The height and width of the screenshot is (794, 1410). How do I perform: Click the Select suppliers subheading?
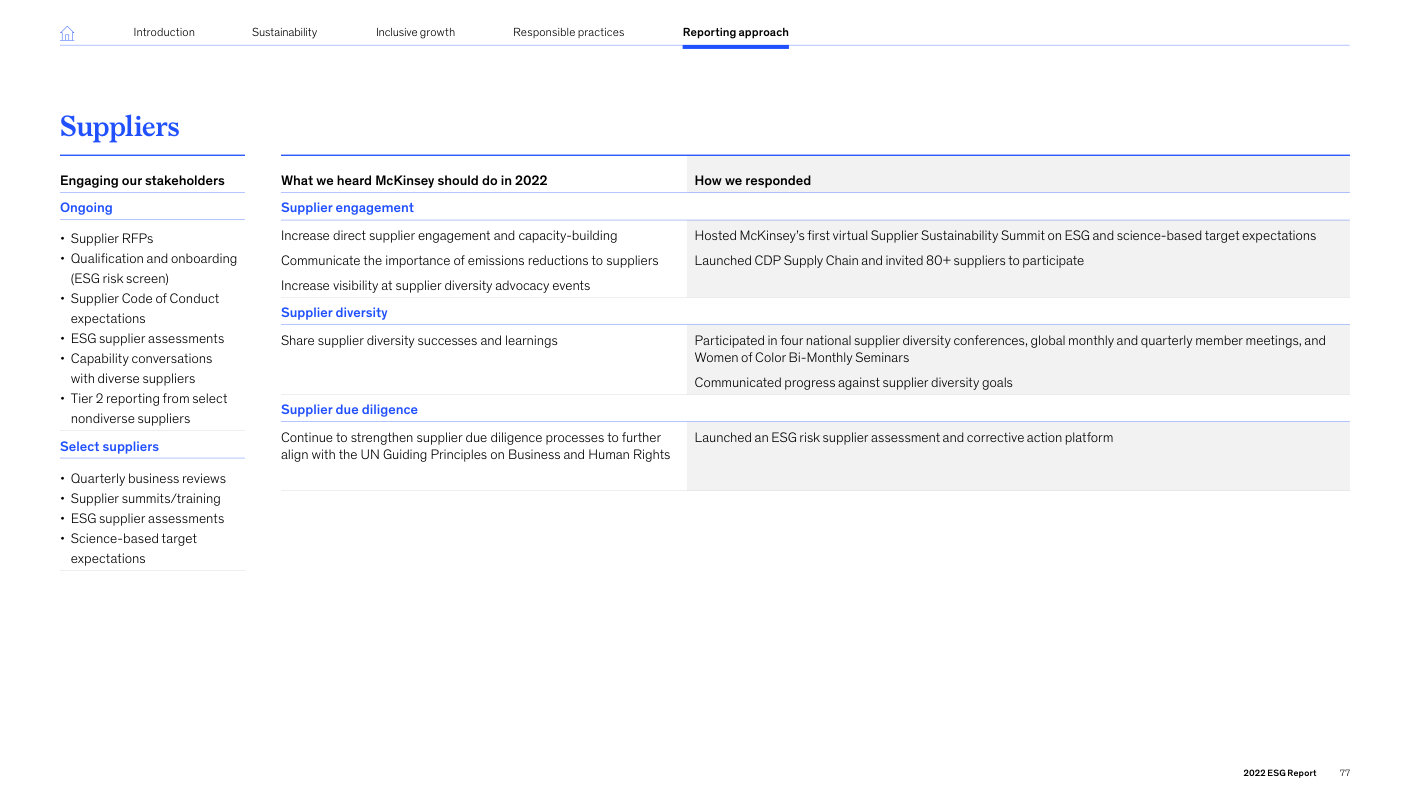click(x=109, y=447)
